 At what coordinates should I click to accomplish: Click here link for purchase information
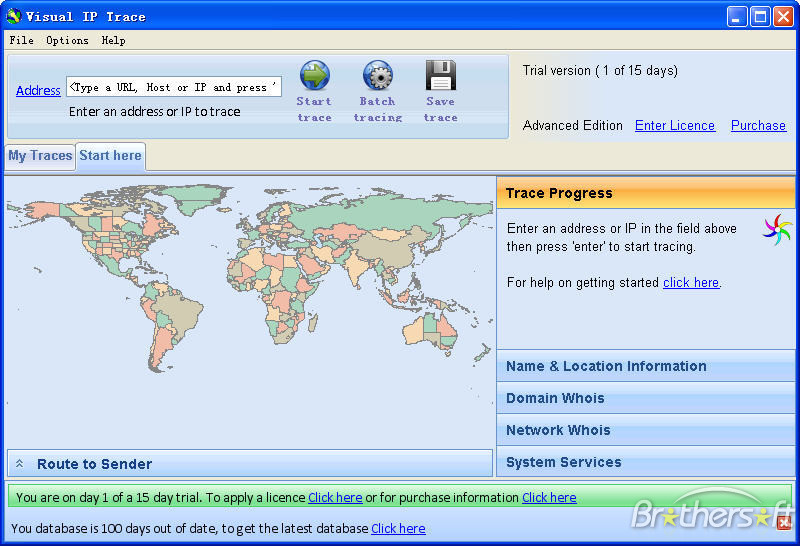point(549,498)
